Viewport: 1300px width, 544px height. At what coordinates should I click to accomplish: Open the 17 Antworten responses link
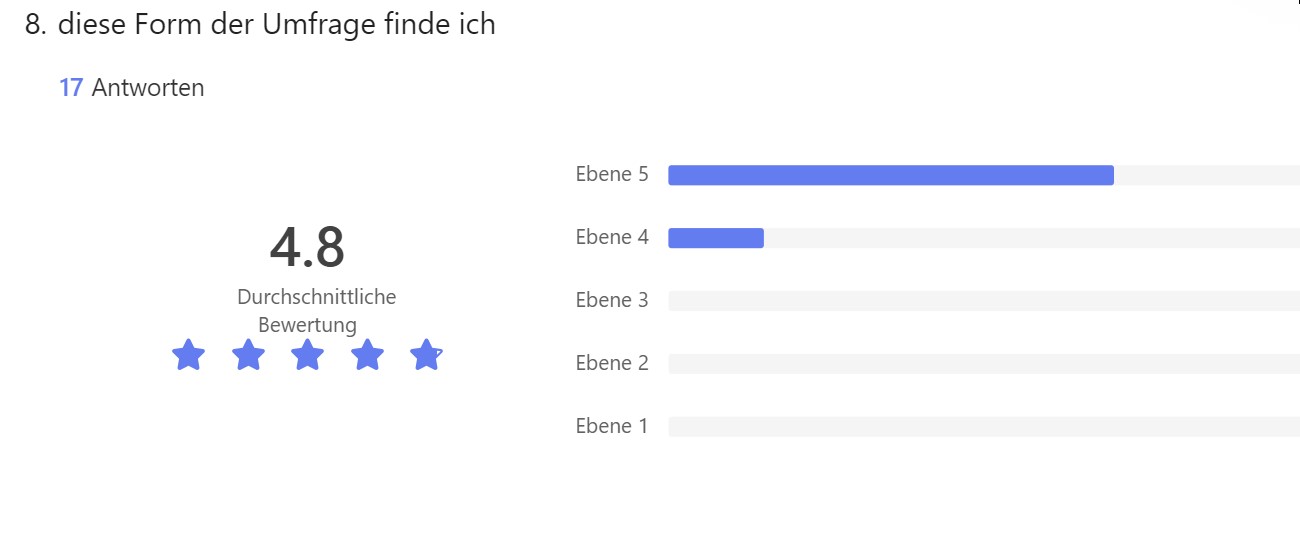pos(132,88)
